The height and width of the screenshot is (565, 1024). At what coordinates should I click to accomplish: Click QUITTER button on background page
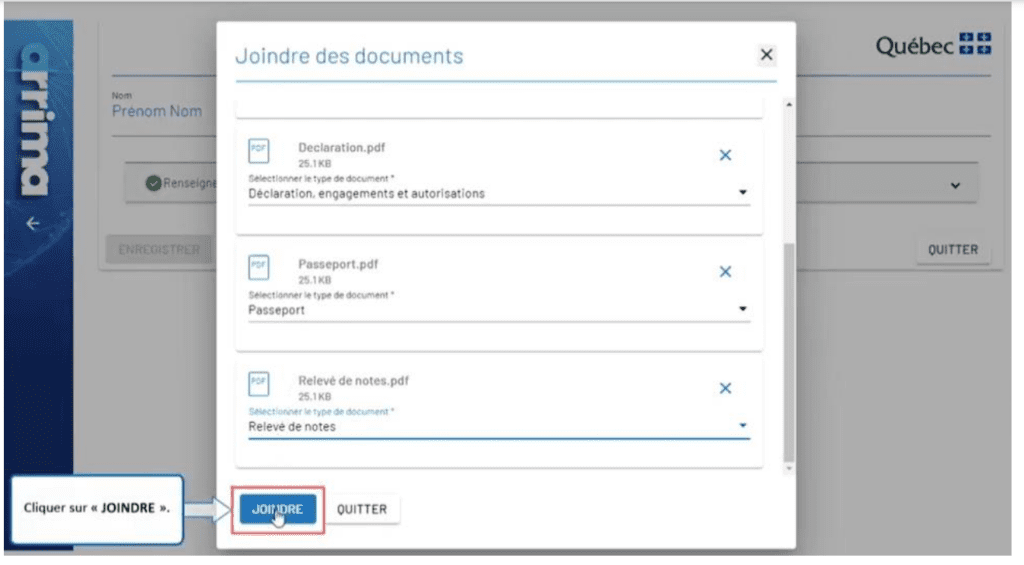953,250
